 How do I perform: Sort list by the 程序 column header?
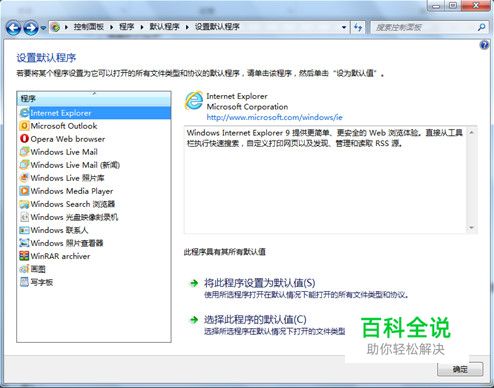click(x=94, y=99)
